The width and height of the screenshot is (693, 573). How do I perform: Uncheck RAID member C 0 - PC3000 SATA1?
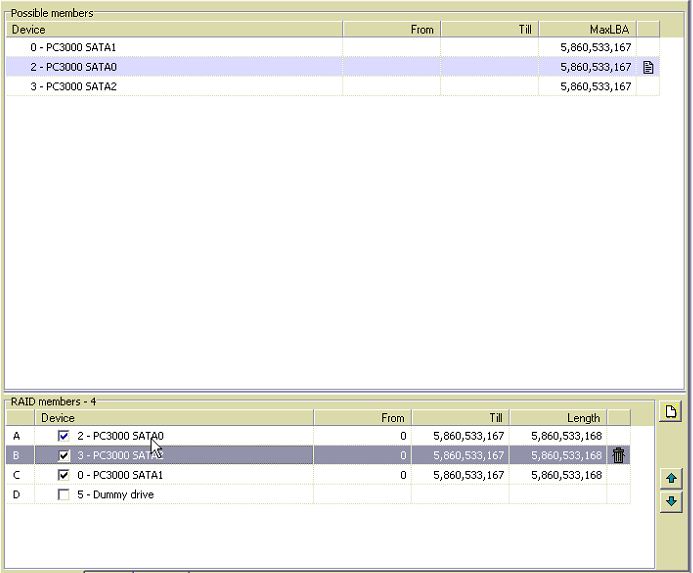(64, 475)
